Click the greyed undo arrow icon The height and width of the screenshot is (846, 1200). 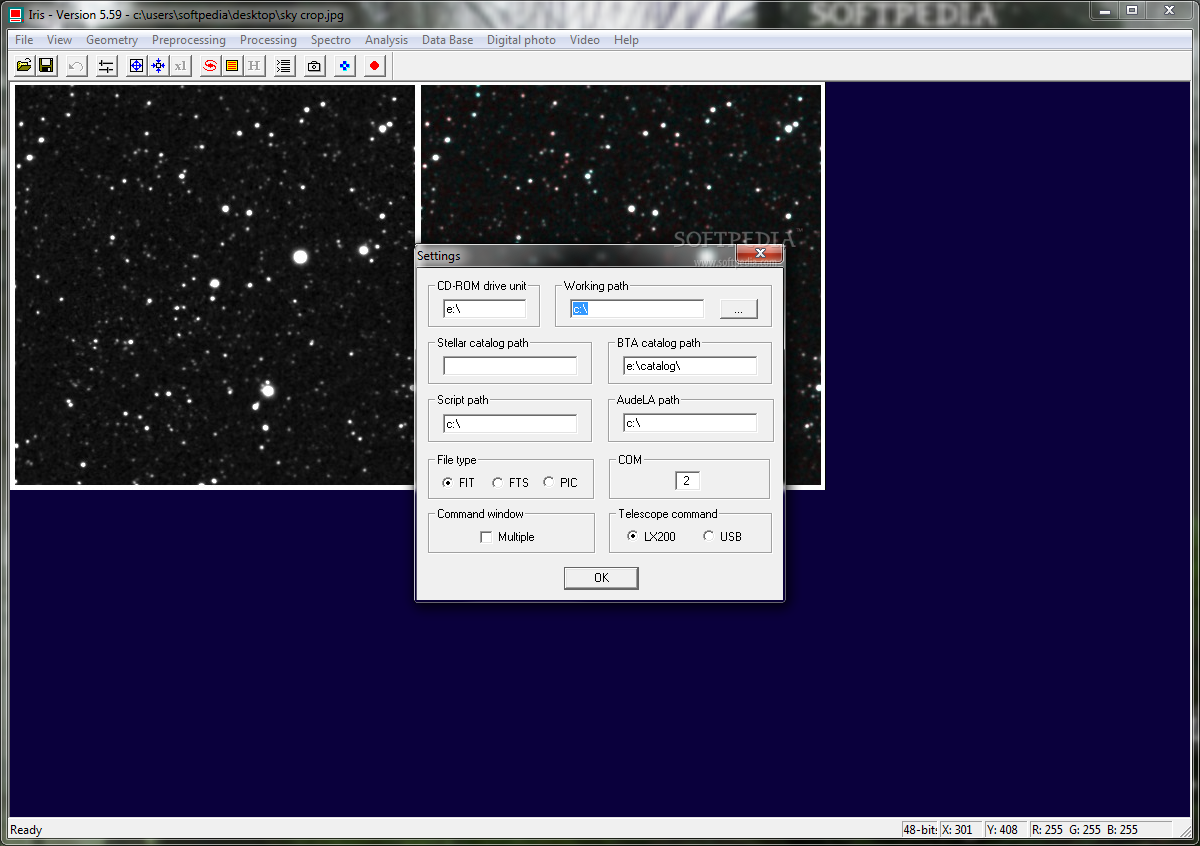pos(76,66)
